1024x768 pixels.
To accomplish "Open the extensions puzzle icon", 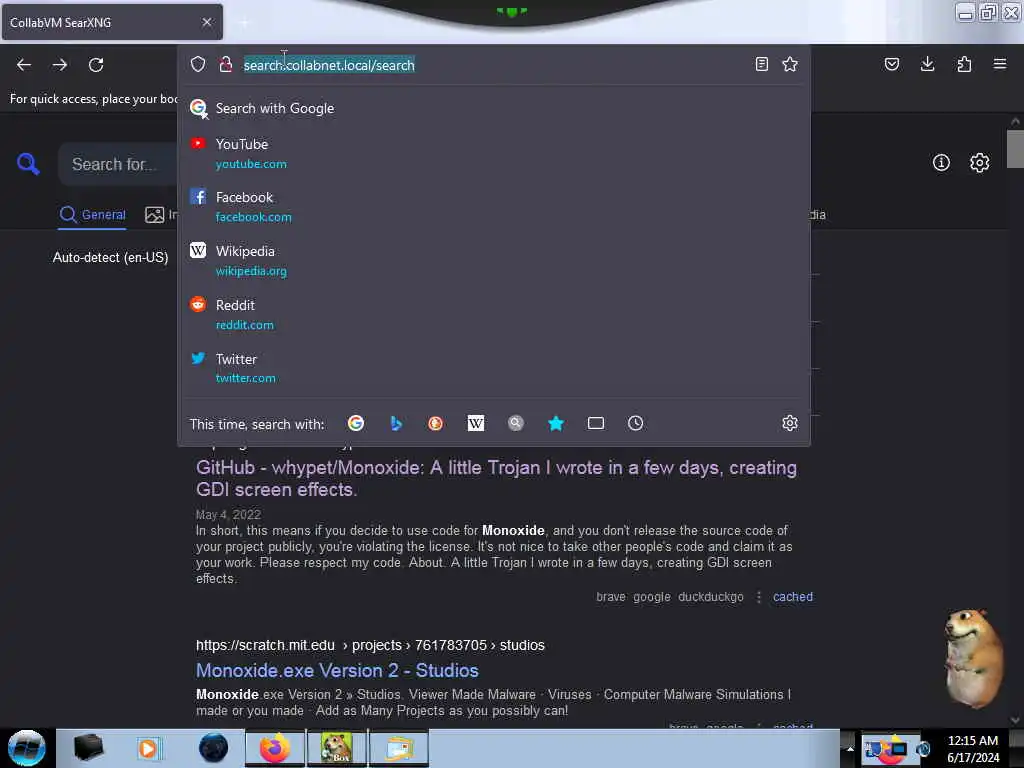I will click(964, 64).
